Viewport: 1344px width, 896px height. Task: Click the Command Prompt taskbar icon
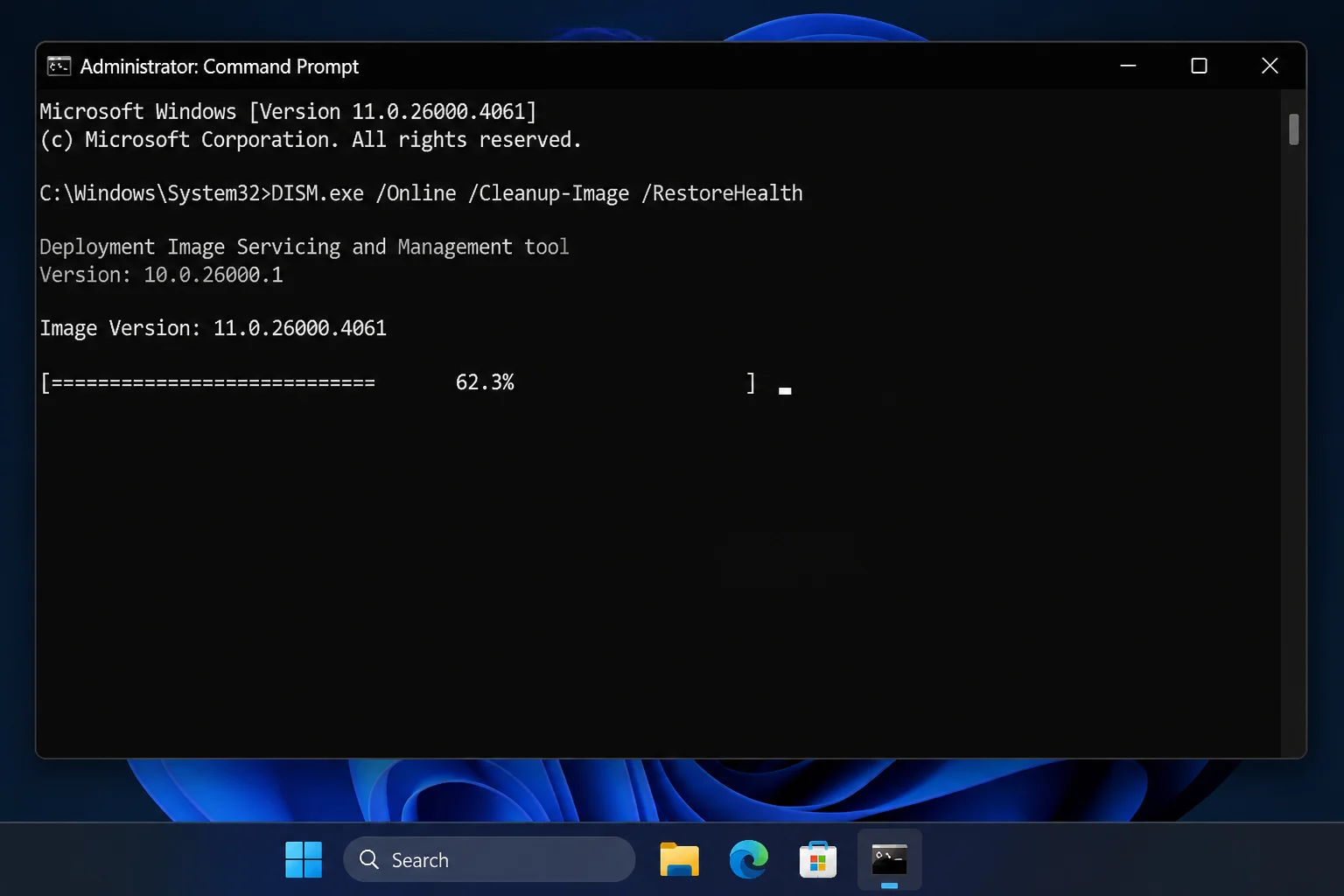click(x=889, y=859)
